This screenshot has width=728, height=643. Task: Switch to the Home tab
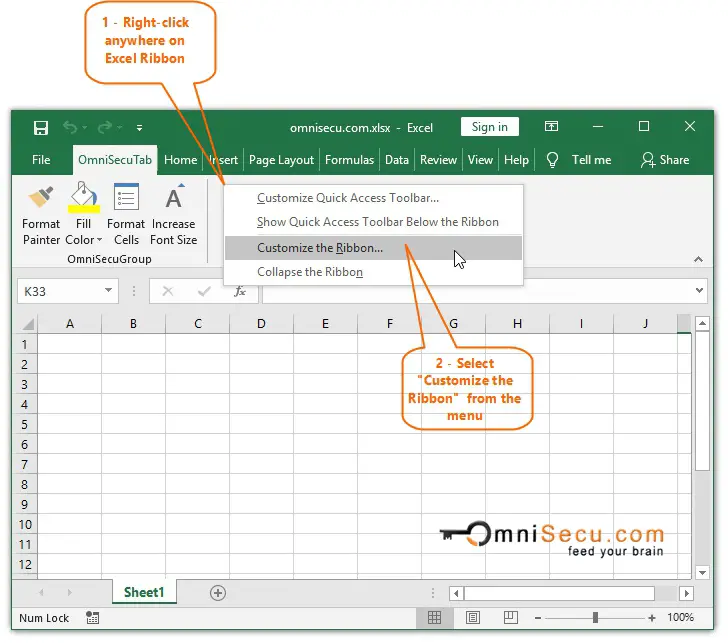coord(181,160)
